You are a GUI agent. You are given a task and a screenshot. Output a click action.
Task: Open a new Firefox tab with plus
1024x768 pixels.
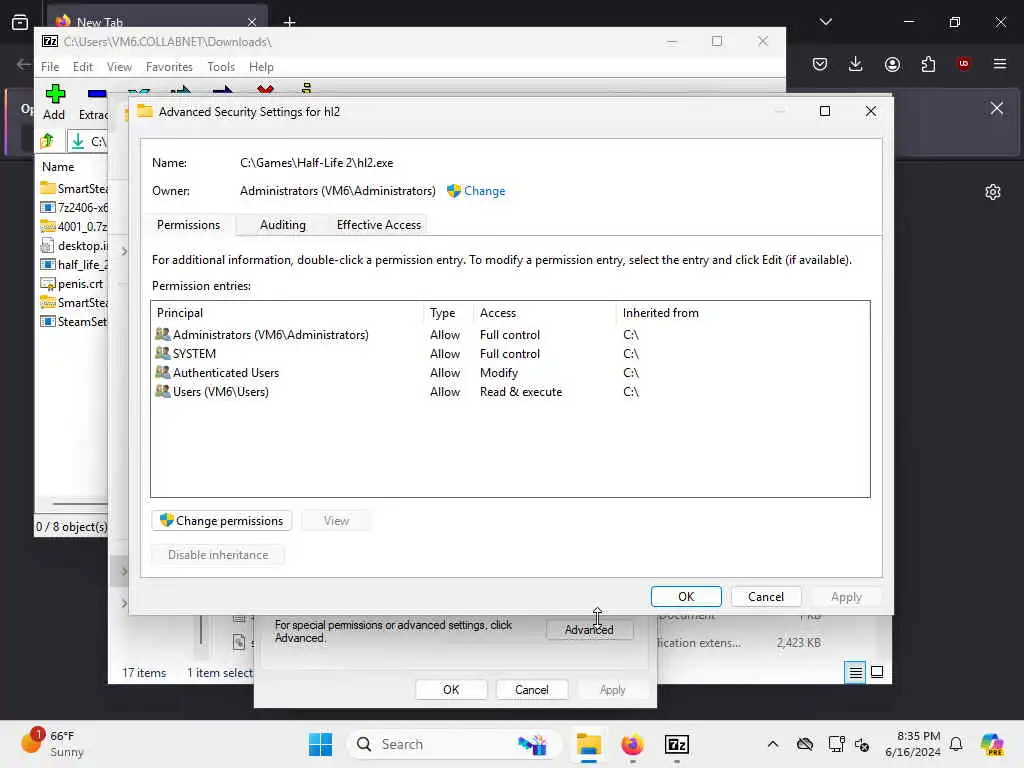click(x=289, y=22)
